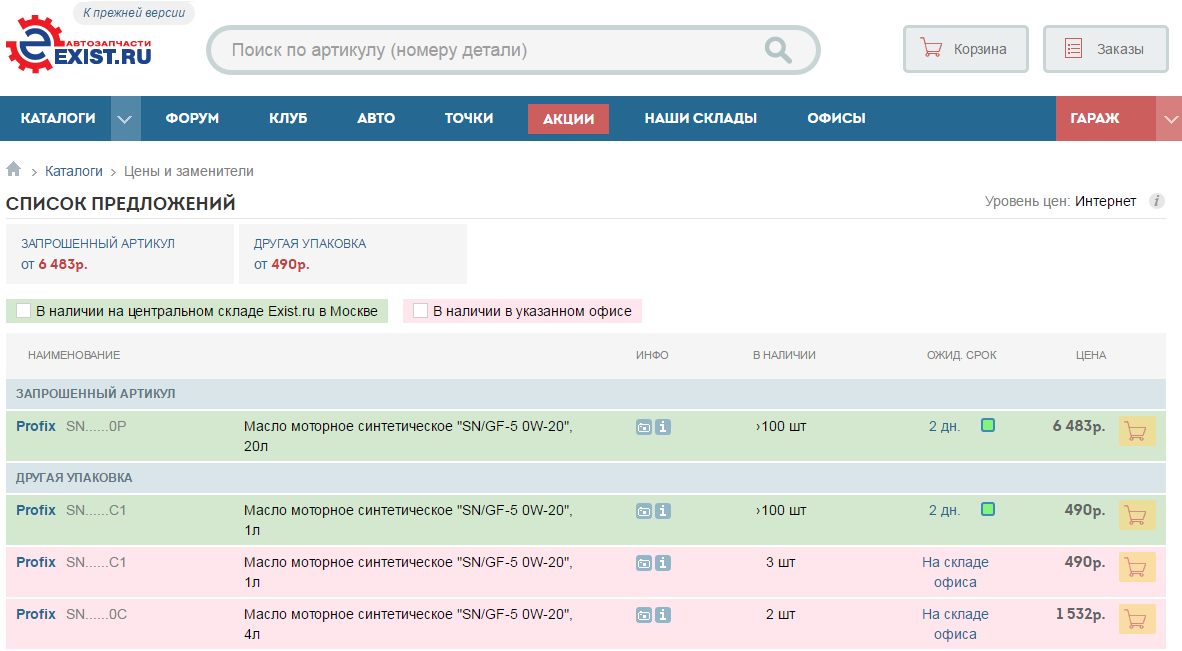Open the Заказы orders button

coord(1106,49)
